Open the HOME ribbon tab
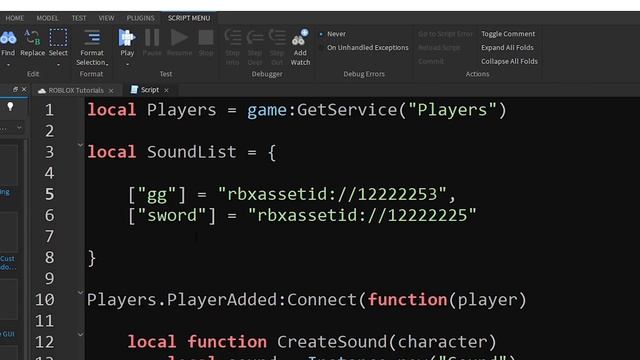 coord(15,18)
